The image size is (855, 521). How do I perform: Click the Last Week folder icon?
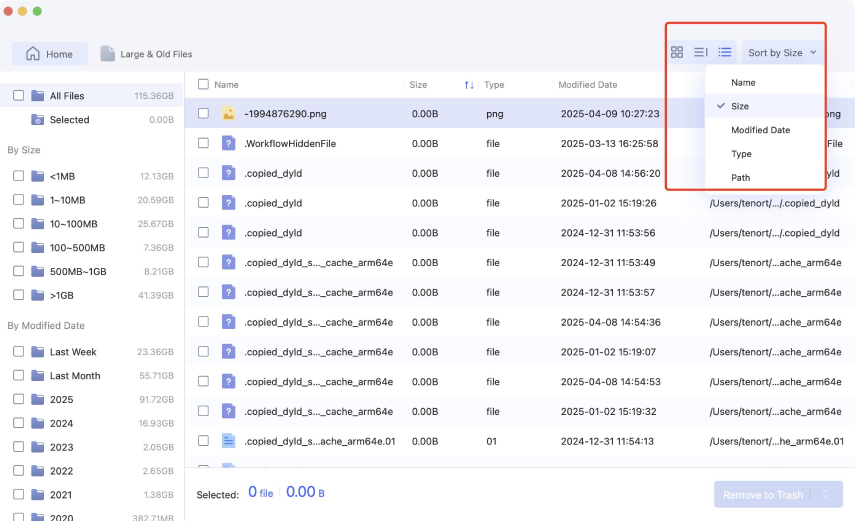point(38,351)
